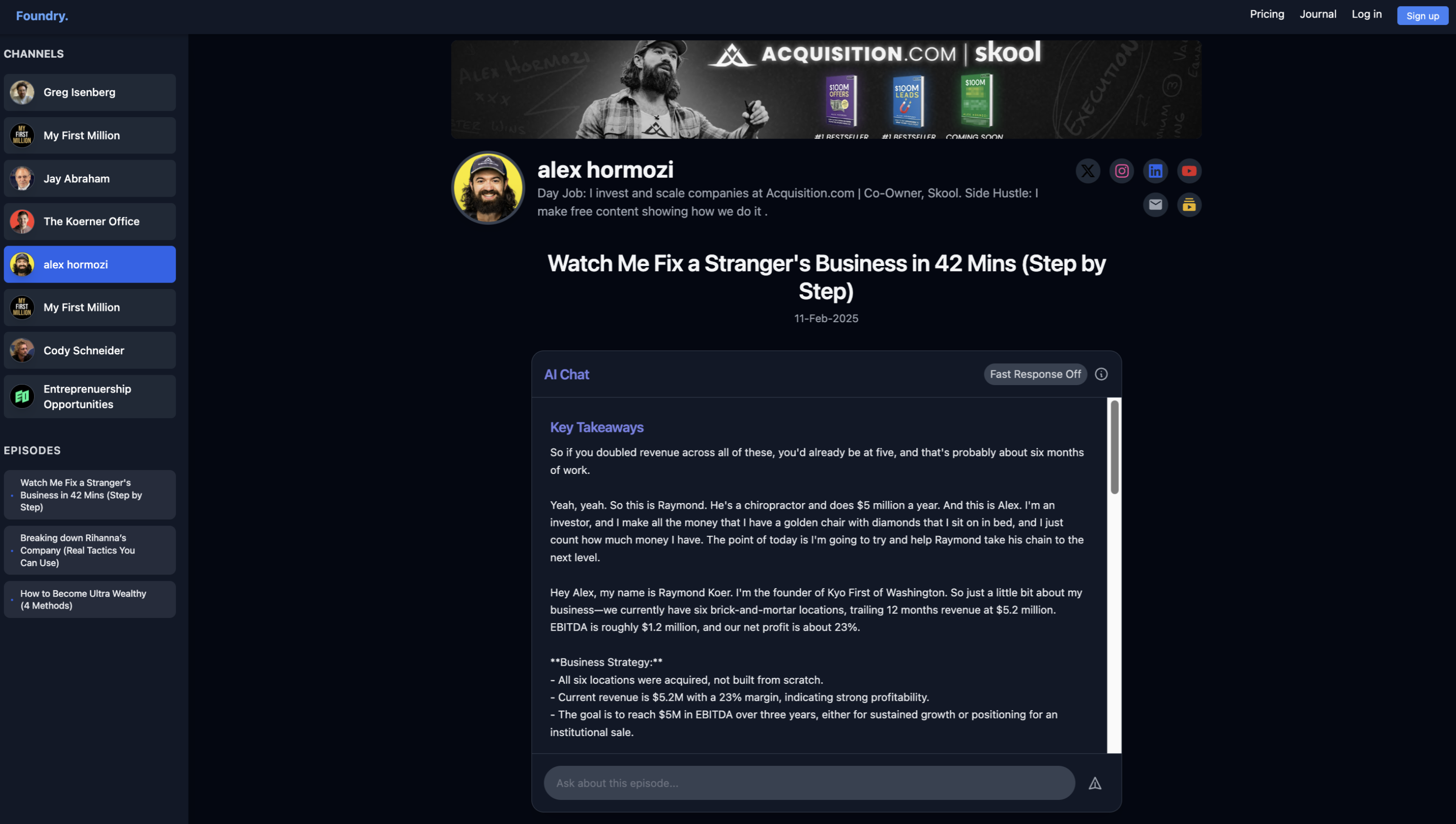Viewport: 1456px width, 824px height.
Task: Click the Log in link
Action: tap(1367, 14)
